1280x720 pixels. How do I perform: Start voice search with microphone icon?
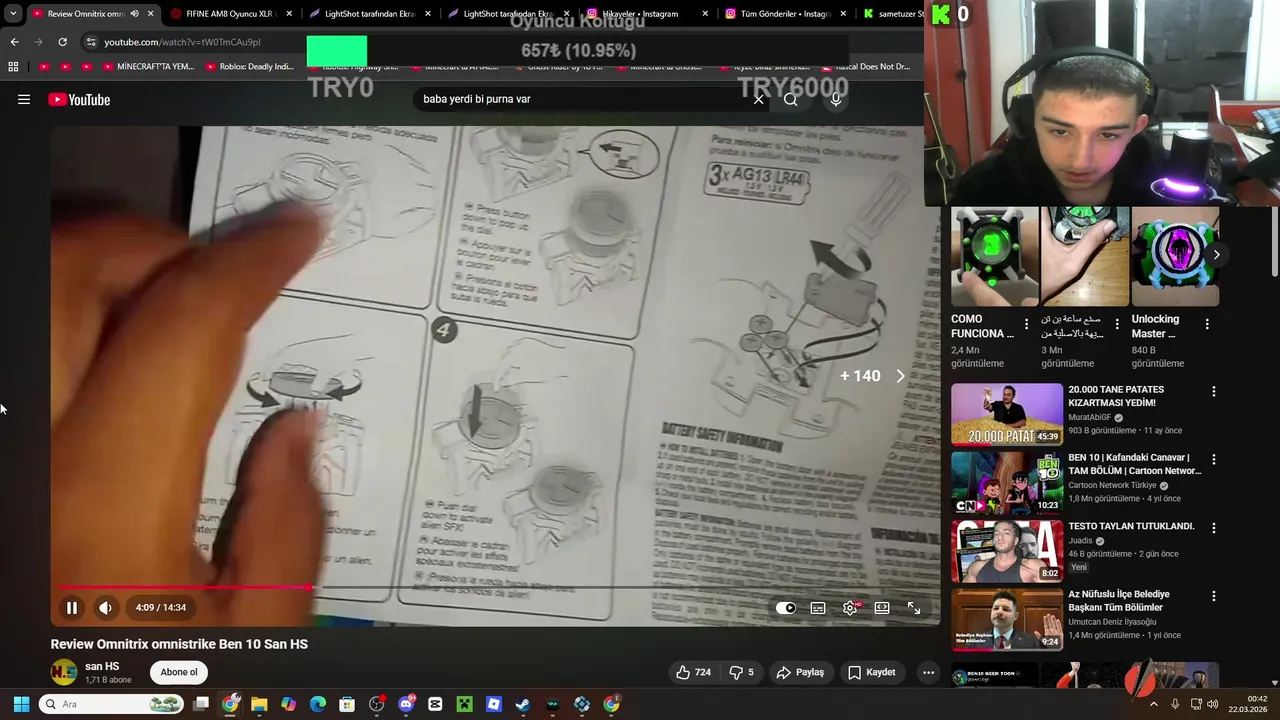[836, 99]
